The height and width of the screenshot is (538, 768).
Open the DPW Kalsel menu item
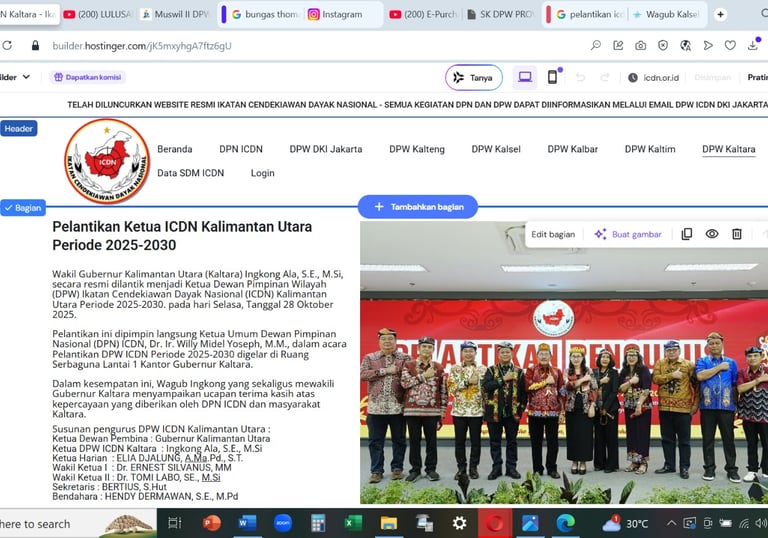(x=496, y=149)
